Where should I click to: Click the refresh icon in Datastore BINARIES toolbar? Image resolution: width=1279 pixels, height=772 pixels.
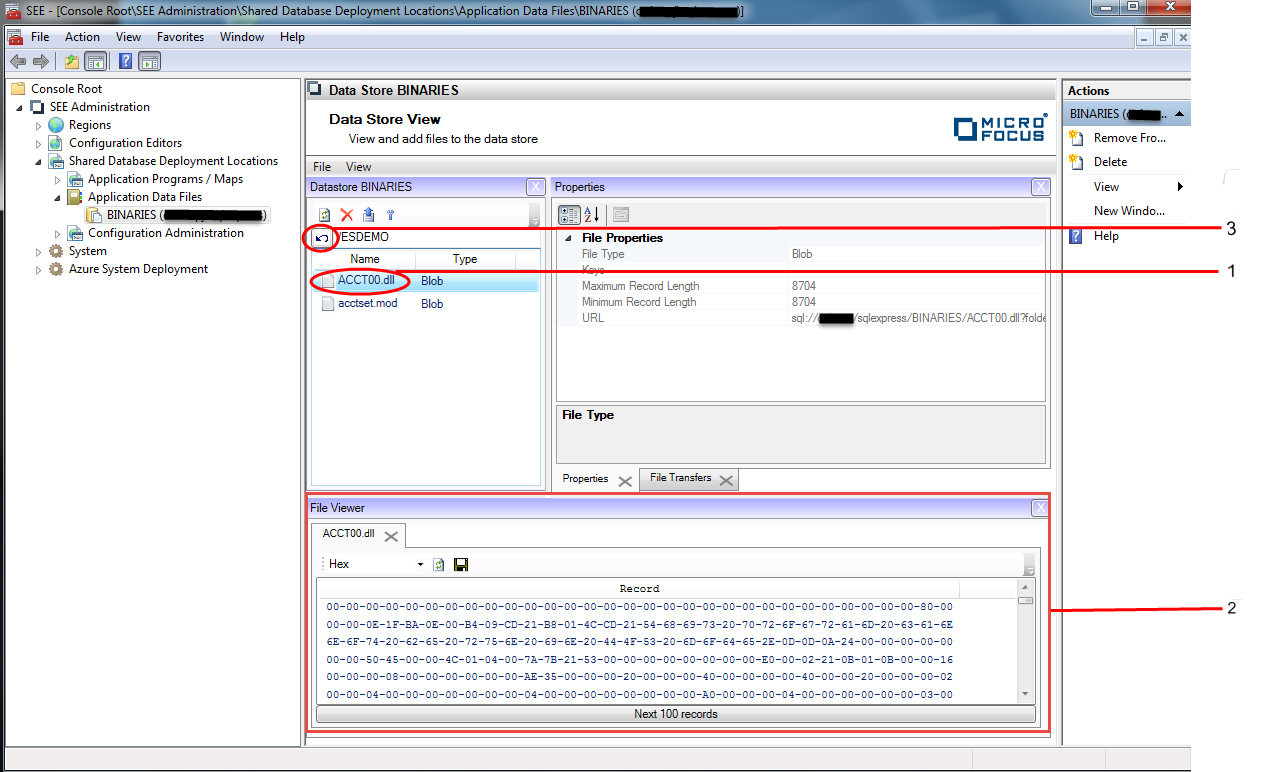coord(325,215)
